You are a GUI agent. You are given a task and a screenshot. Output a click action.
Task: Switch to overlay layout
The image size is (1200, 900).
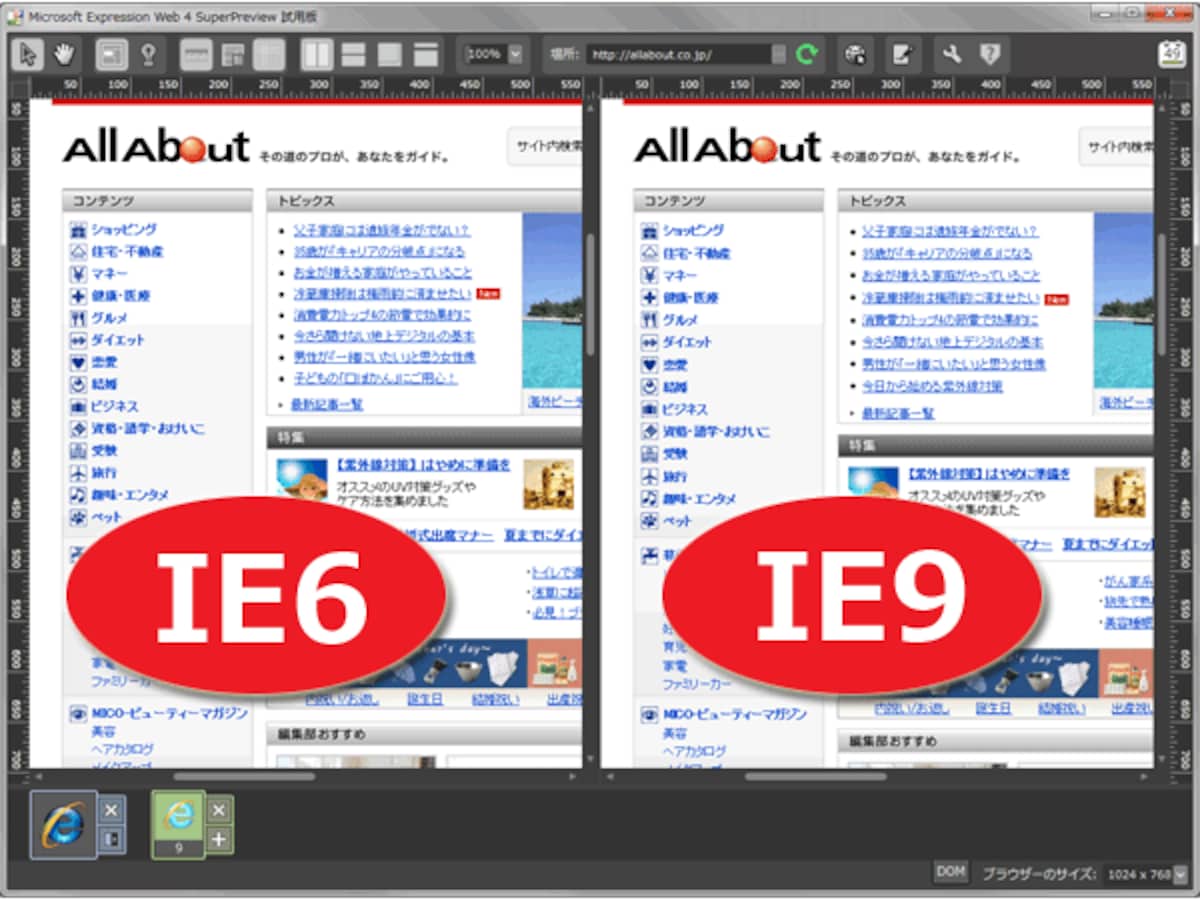pos(389,54)
